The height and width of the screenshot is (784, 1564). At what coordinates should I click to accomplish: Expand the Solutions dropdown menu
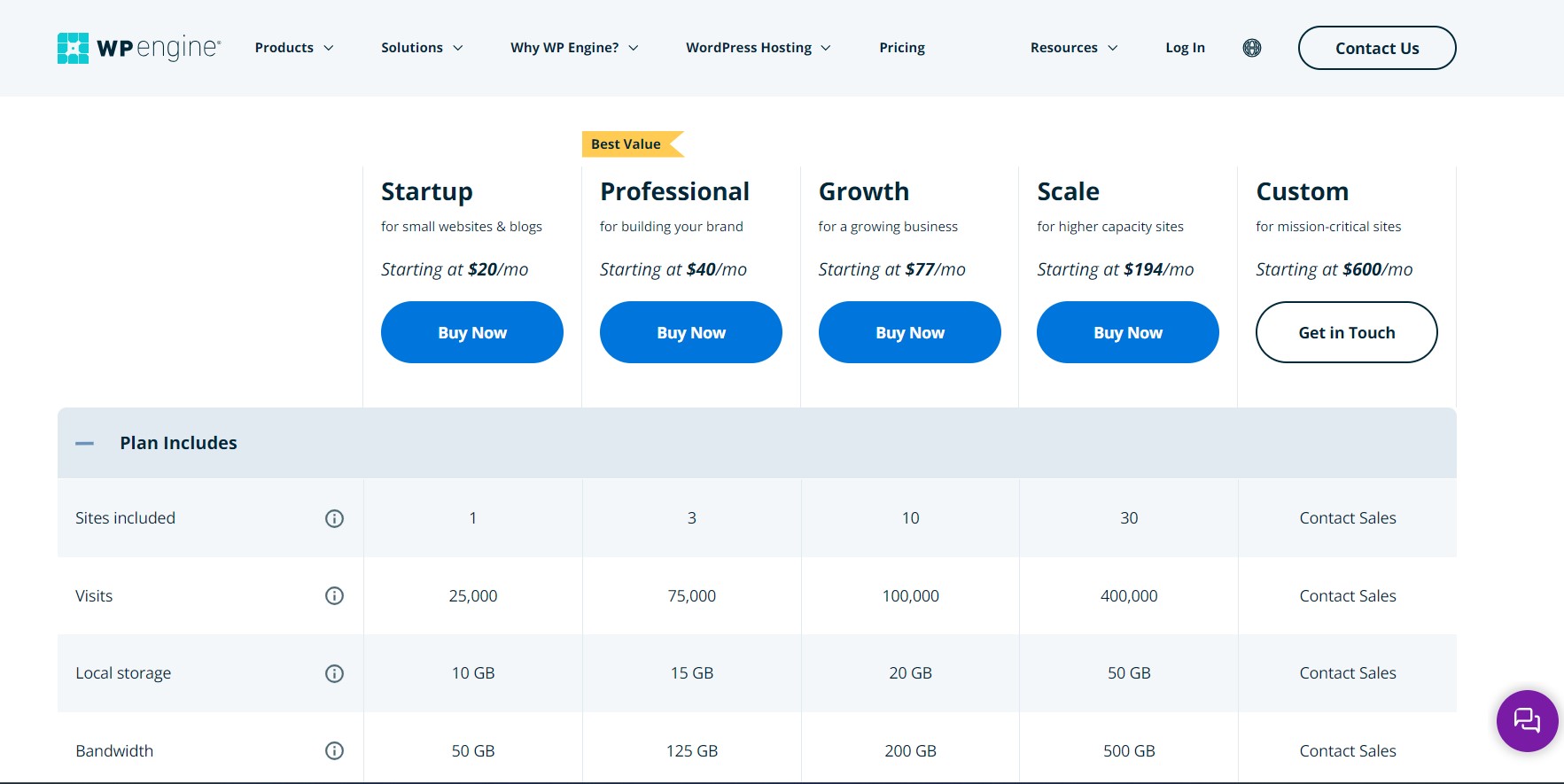pyautogui.click(x=422, y=48)
